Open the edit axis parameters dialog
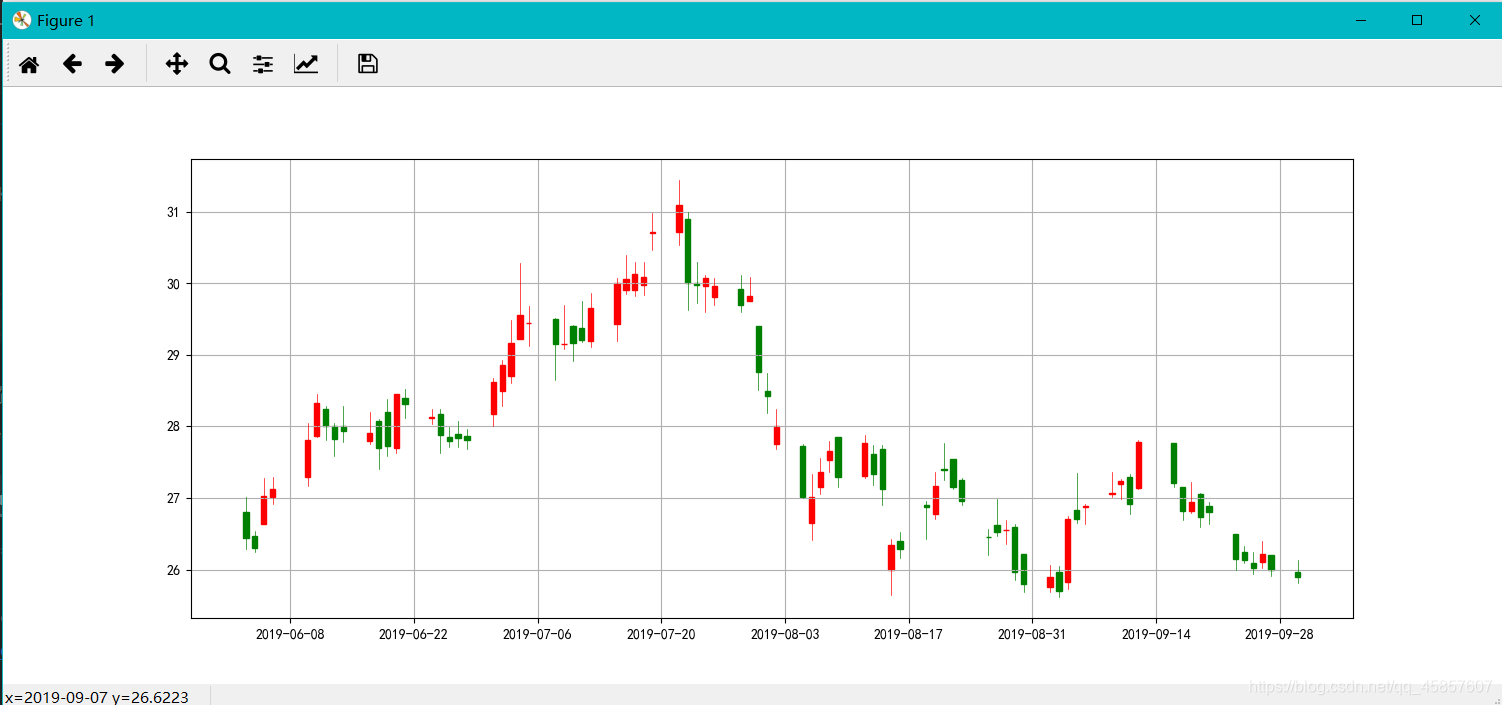 point(306,64)
